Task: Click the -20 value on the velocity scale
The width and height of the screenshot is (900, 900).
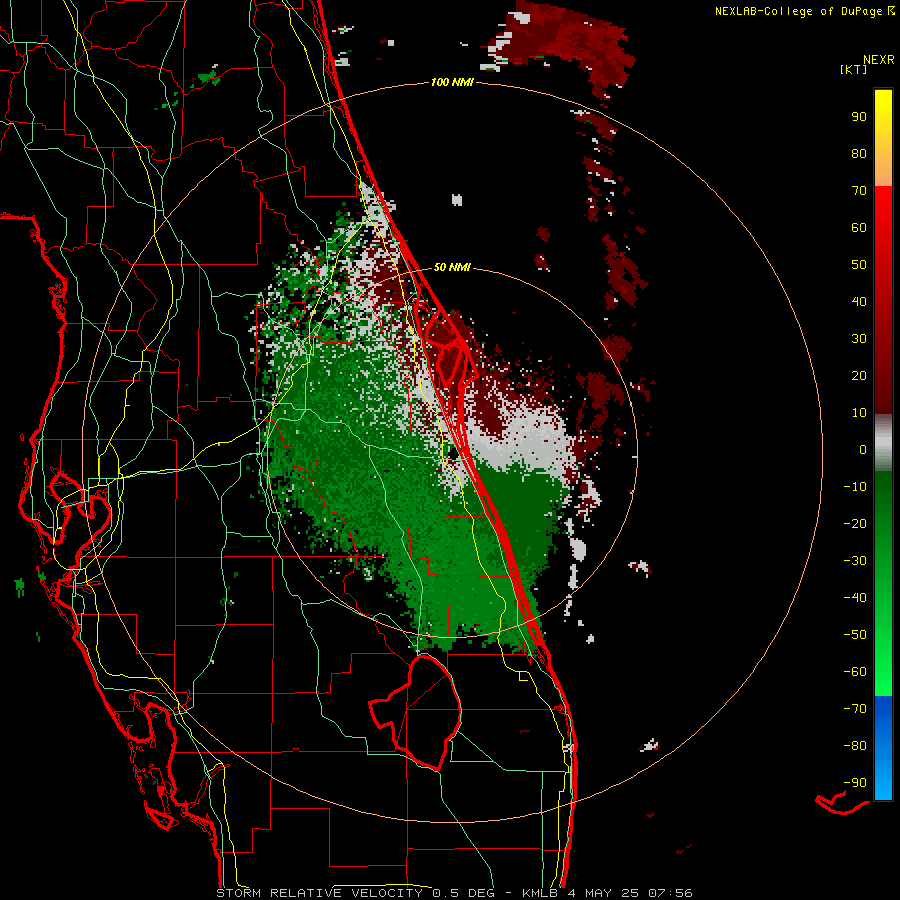Action: coord(855,524)
